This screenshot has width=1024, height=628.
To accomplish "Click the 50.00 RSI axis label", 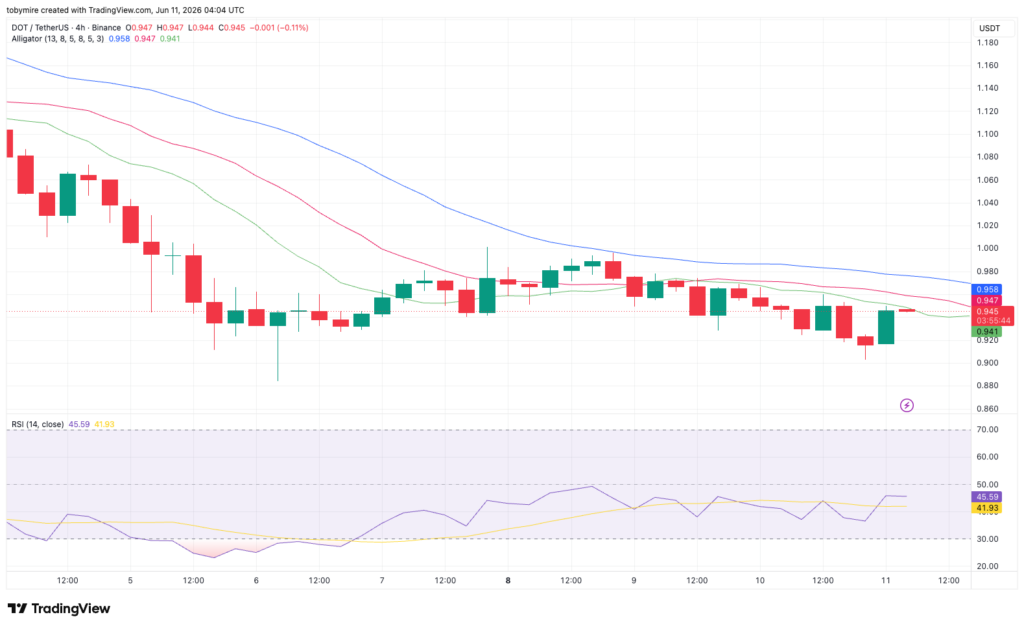I will (x=987, y=484).
